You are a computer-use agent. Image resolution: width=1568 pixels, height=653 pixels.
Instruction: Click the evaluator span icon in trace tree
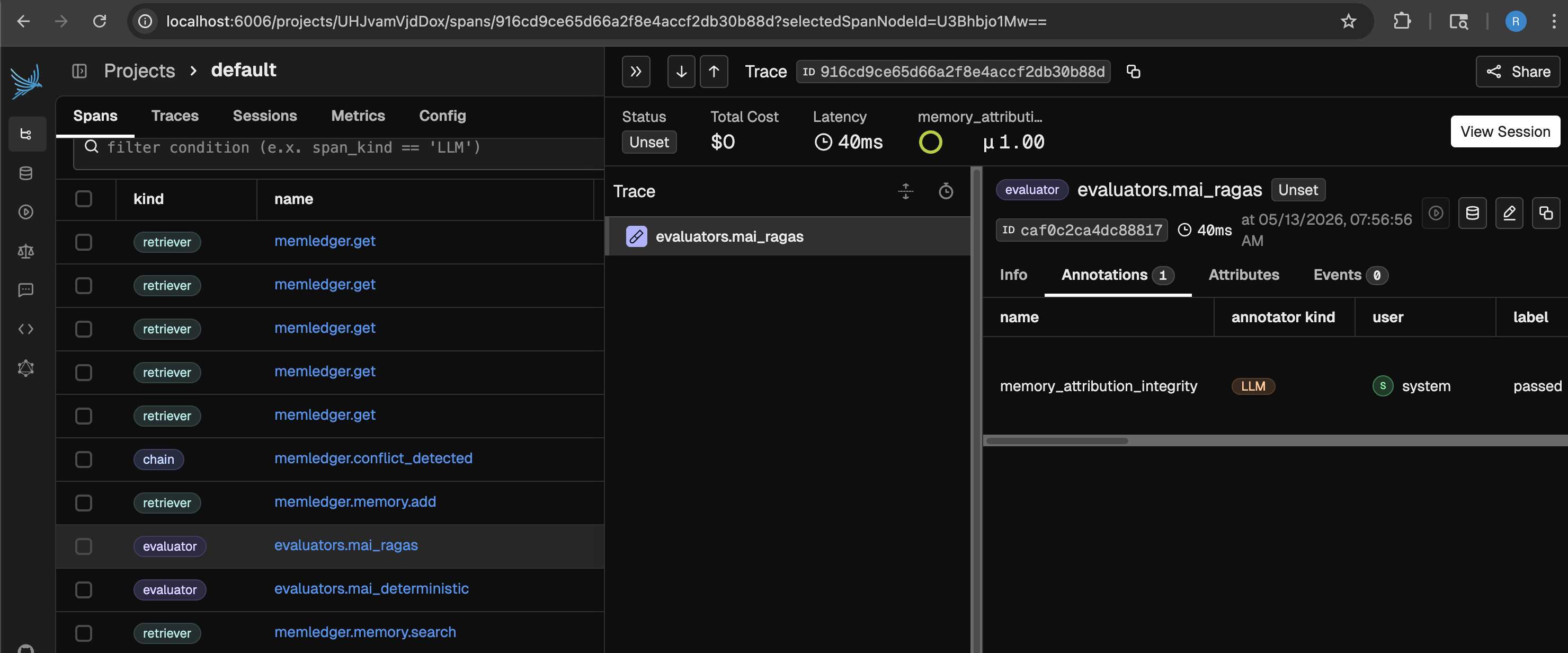(x=637, y=236)
